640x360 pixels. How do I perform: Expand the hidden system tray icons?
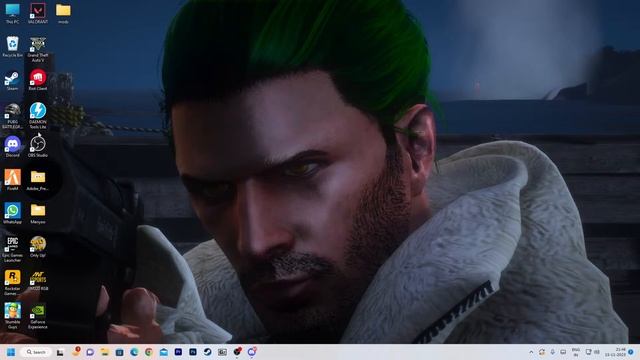point(531,352)
